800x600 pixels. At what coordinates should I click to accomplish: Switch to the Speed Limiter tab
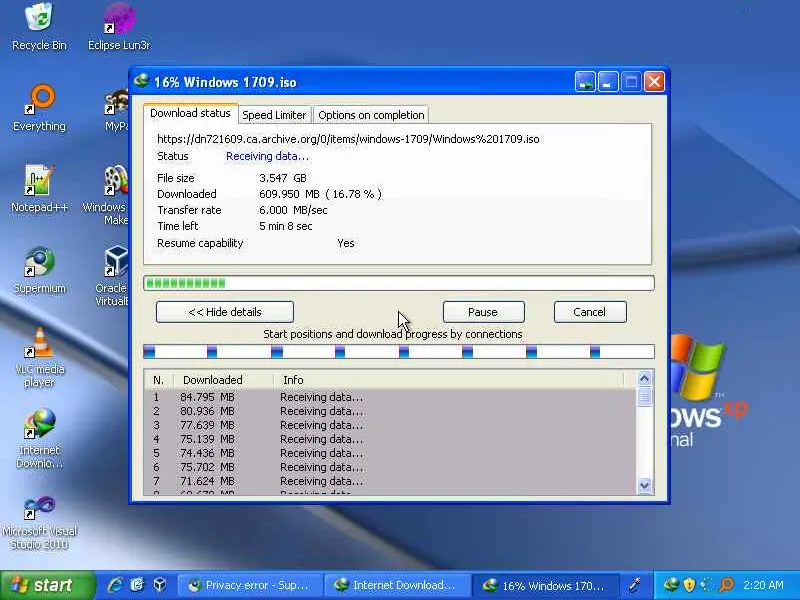point(274,115)
